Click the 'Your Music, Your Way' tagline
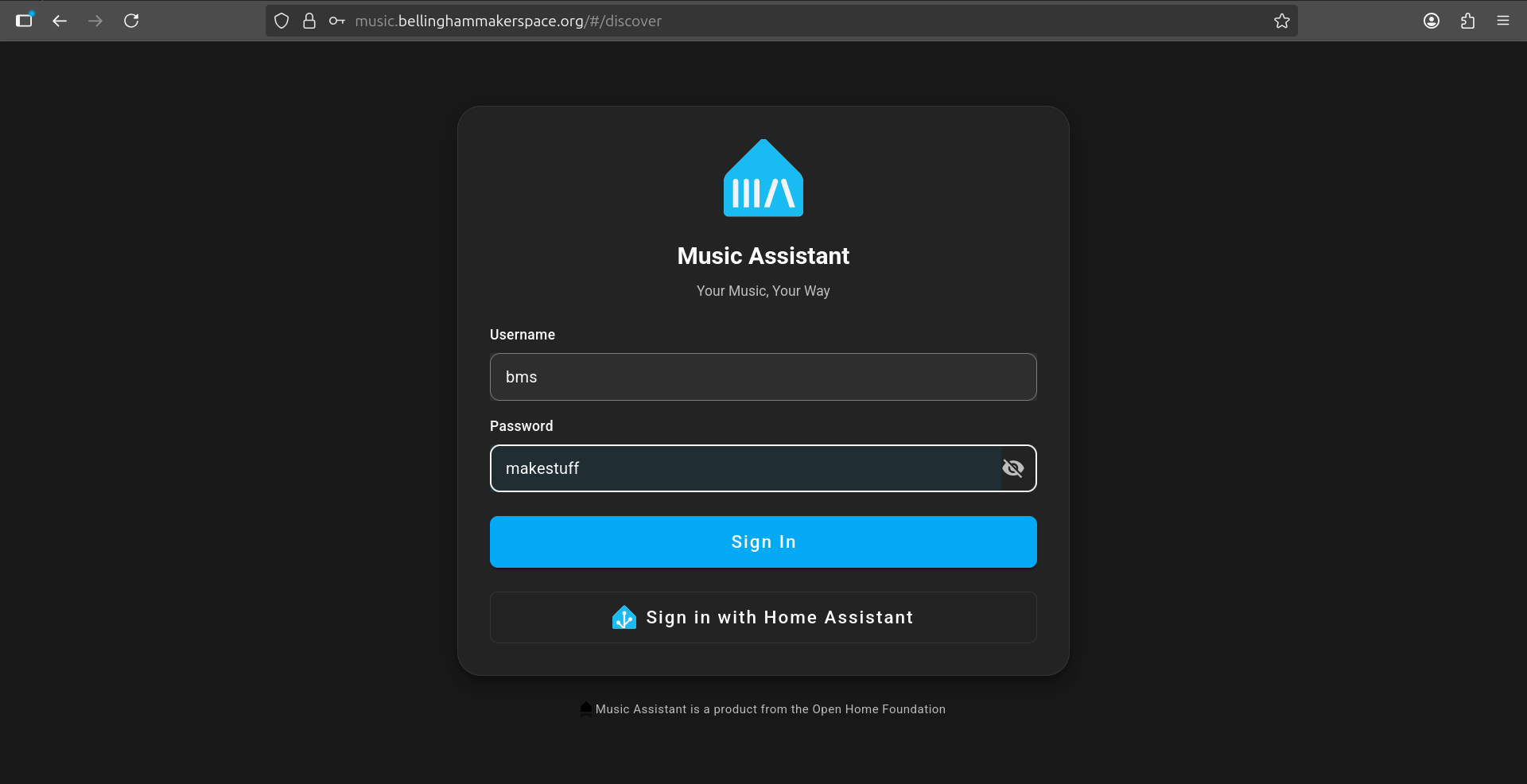This screenshot has height=784, width=1527. coord(763,291)
